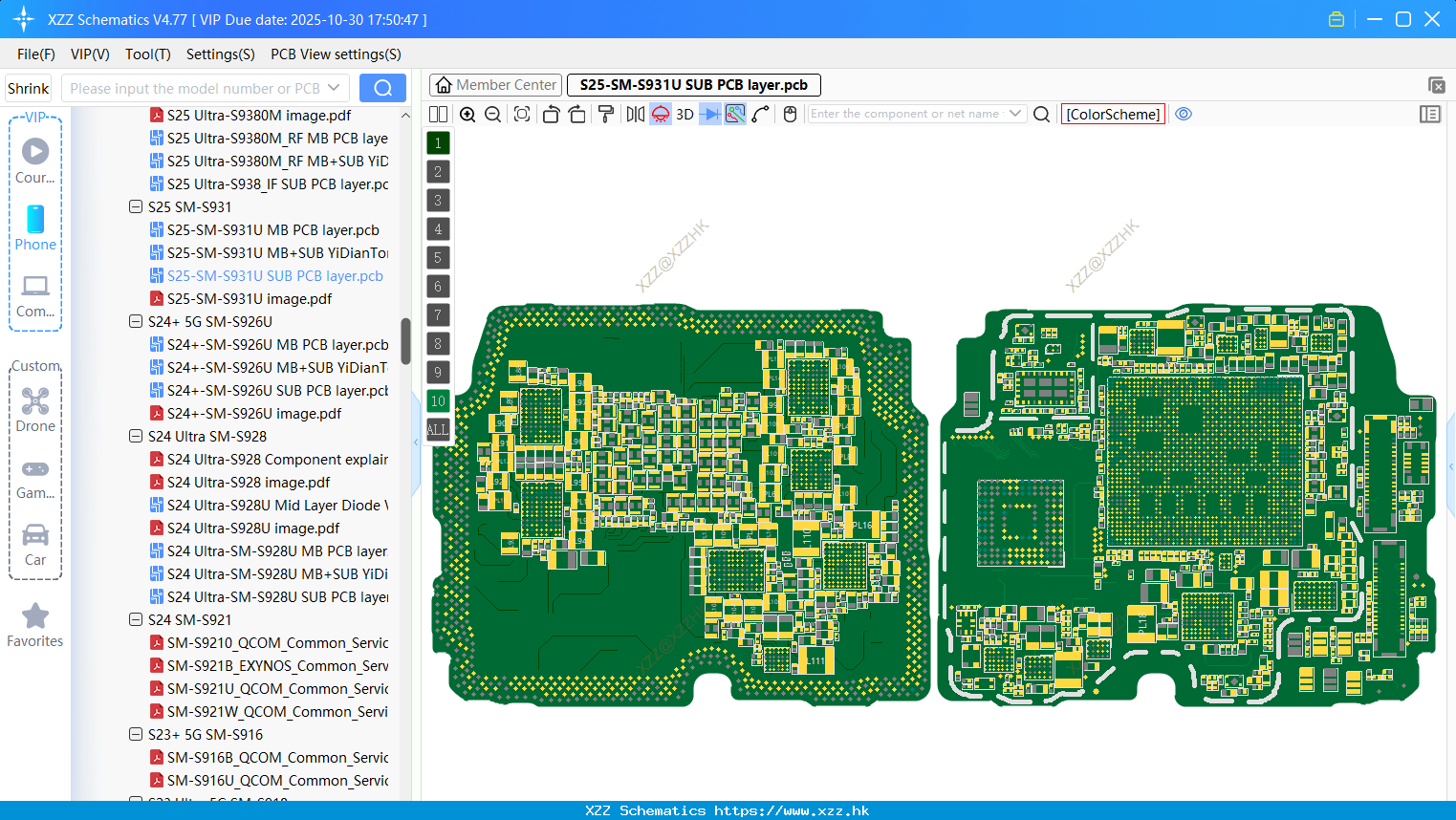This screenshot has height=820, width=1456.
Task: Open the component name dropdown arrow
Action: [x=1015, y=114]
